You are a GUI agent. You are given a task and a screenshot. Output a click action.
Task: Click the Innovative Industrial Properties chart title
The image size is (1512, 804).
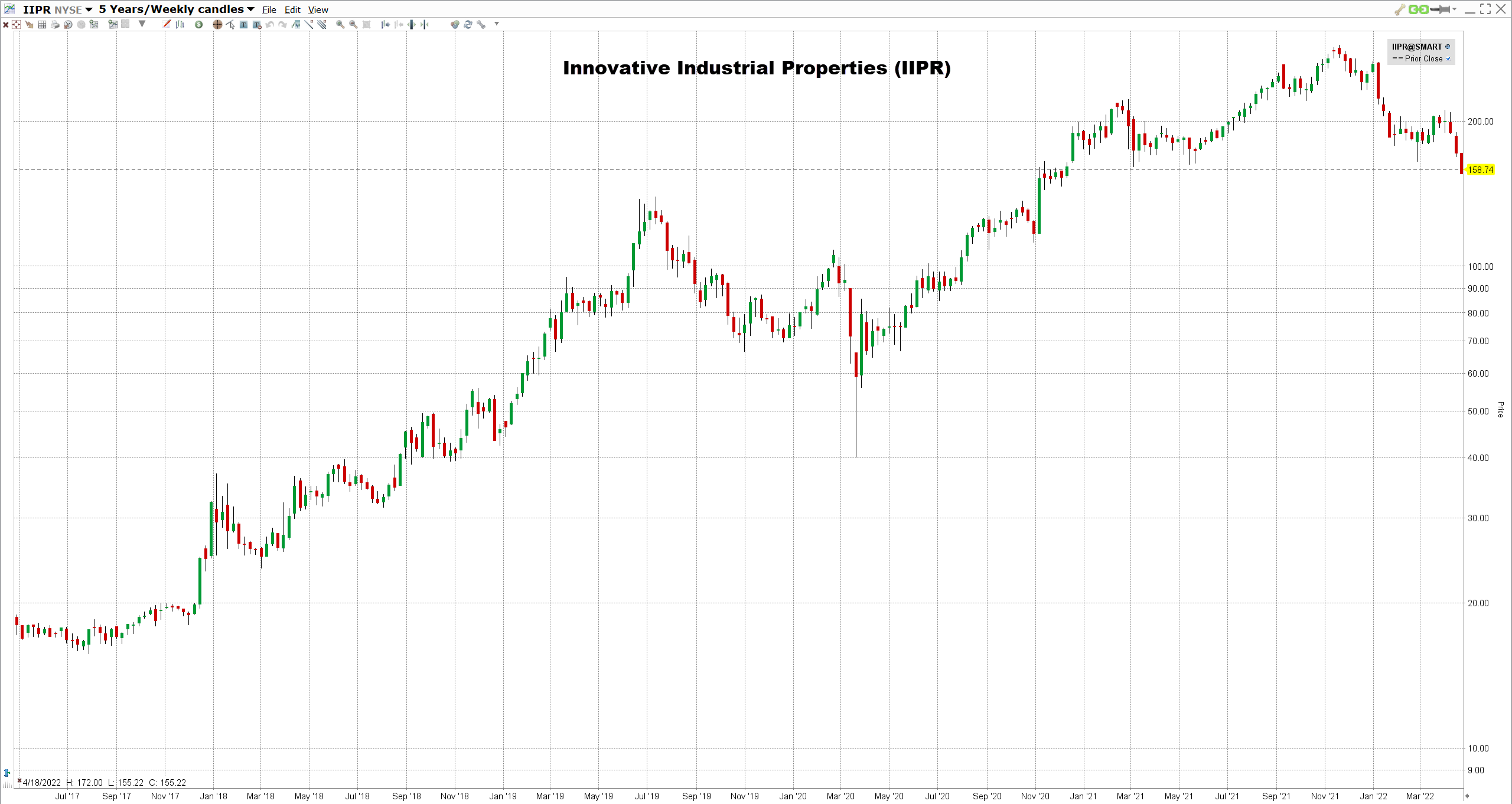click(x=757, y=68)
